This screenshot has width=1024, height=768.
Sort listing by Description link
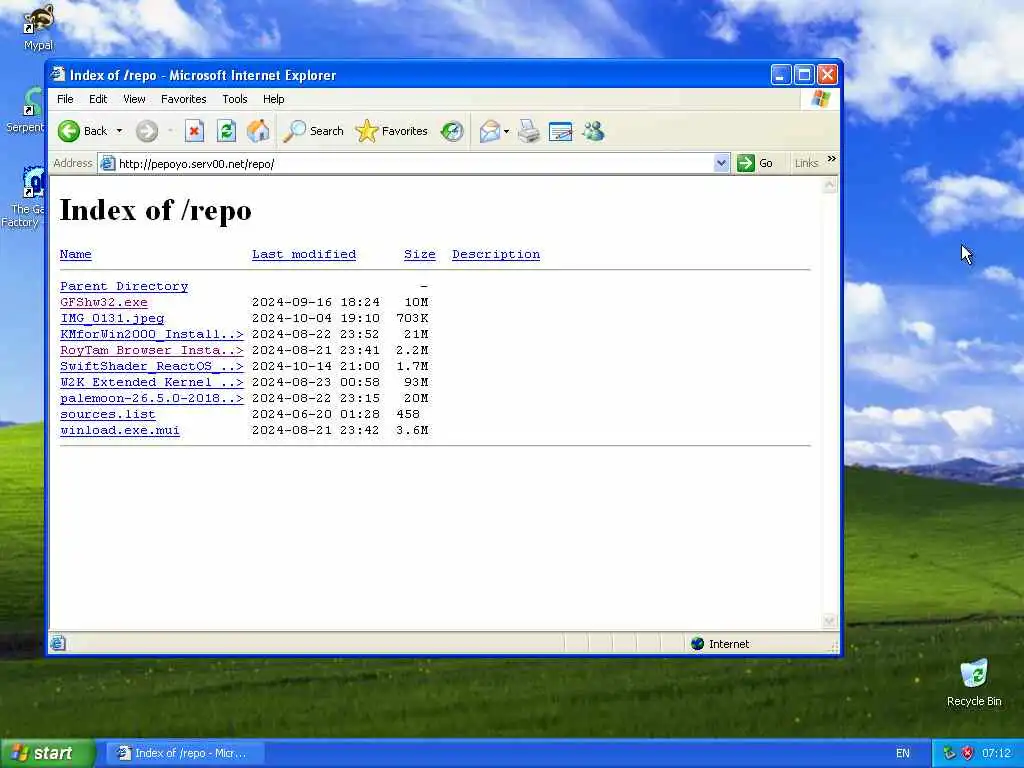click(x=496, y=254)
